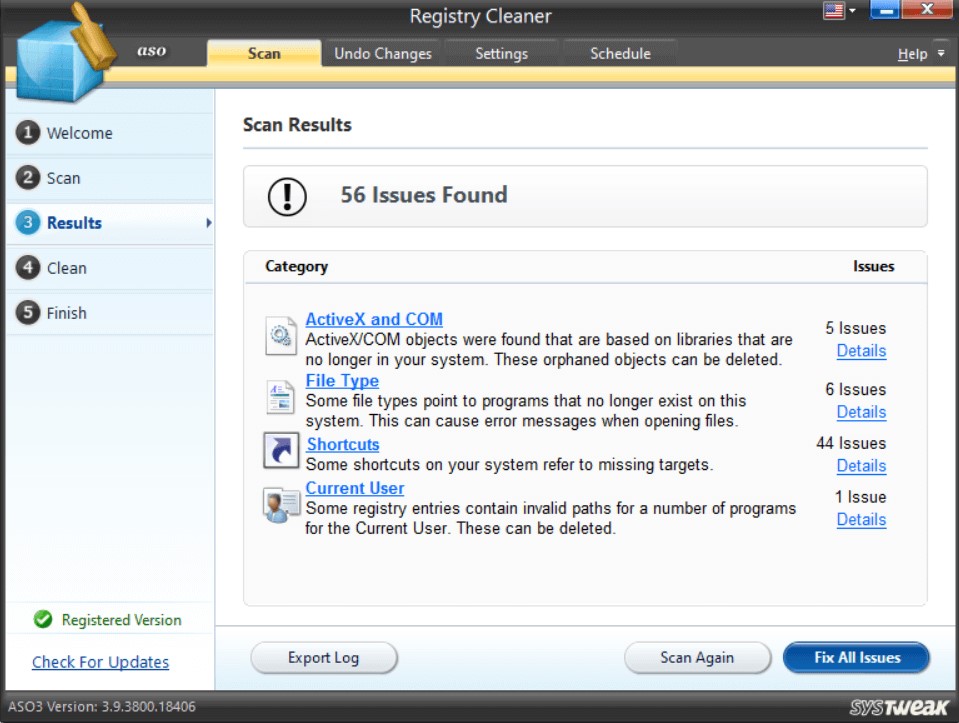Viewport: 959px width, 723px height.
Task: Click the Current User profile icon
Action: [281, 505]
